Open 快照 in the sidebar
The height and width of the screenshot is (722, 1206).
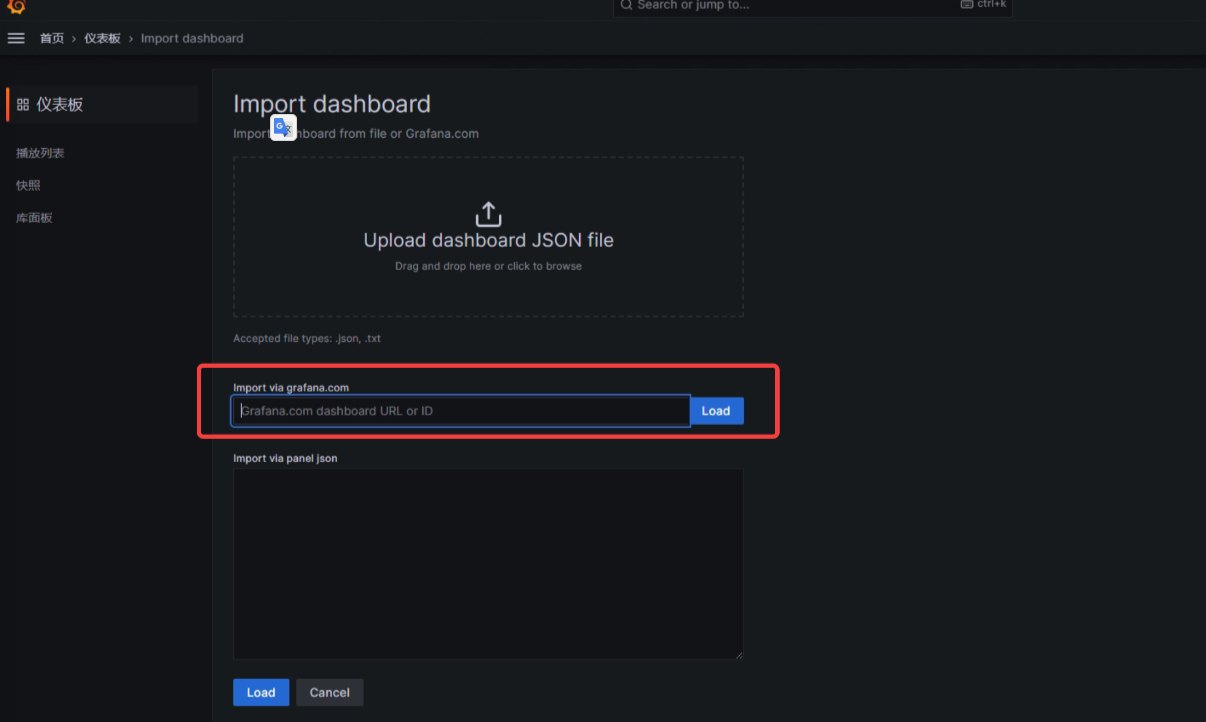(28, 185)
